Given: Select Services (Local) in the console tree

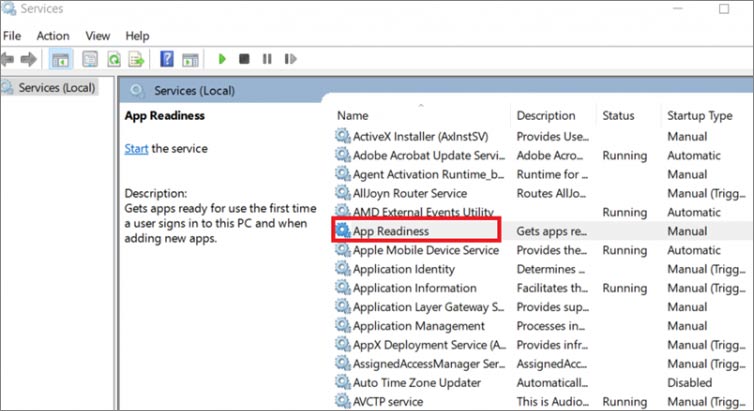Looking at the screenshot, I should pos(57,87).
